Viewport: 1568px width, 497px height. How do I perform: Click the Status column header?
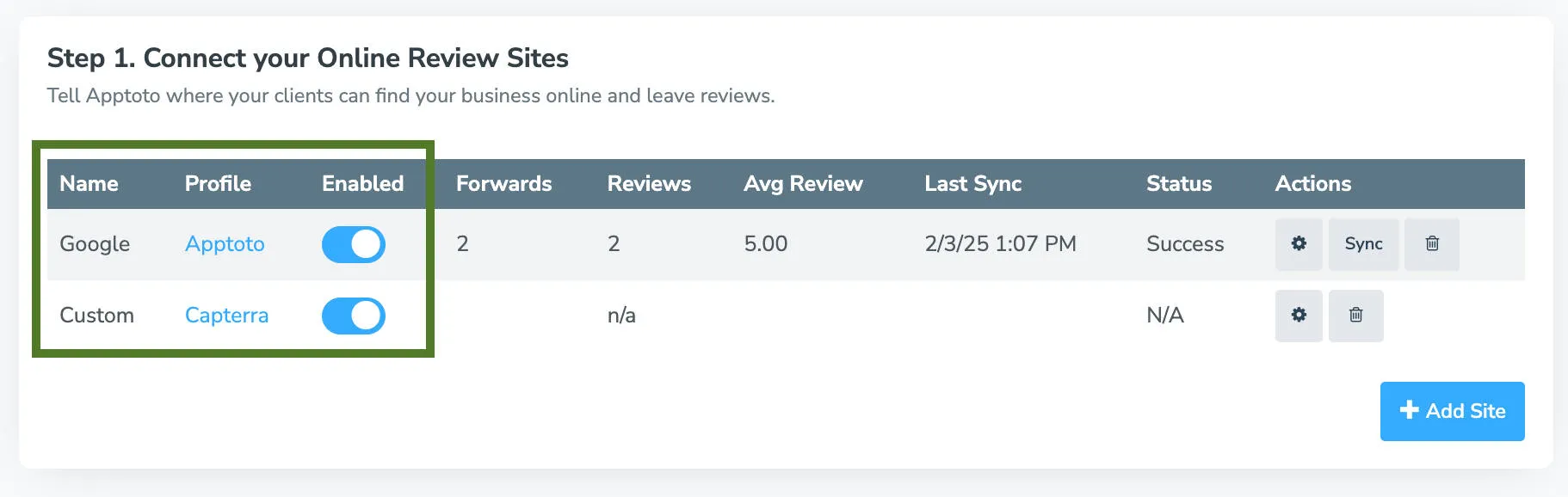point(1180,183)
